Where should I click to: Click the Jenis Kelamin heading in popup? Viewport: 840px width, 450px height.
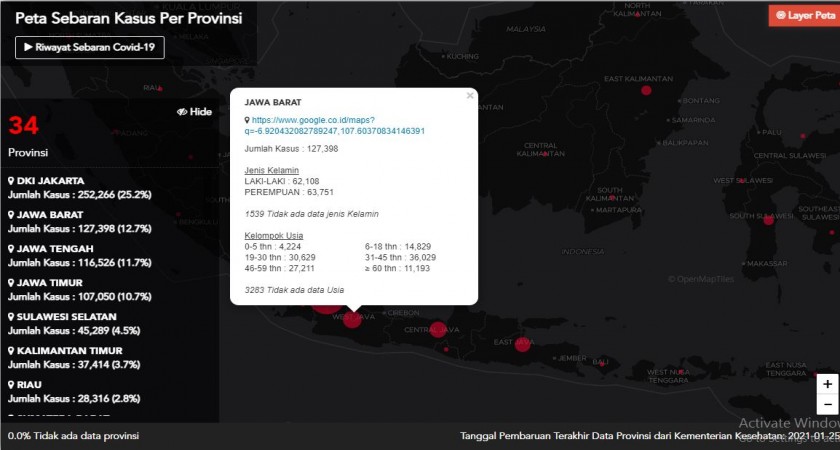(x=272, y=170)
